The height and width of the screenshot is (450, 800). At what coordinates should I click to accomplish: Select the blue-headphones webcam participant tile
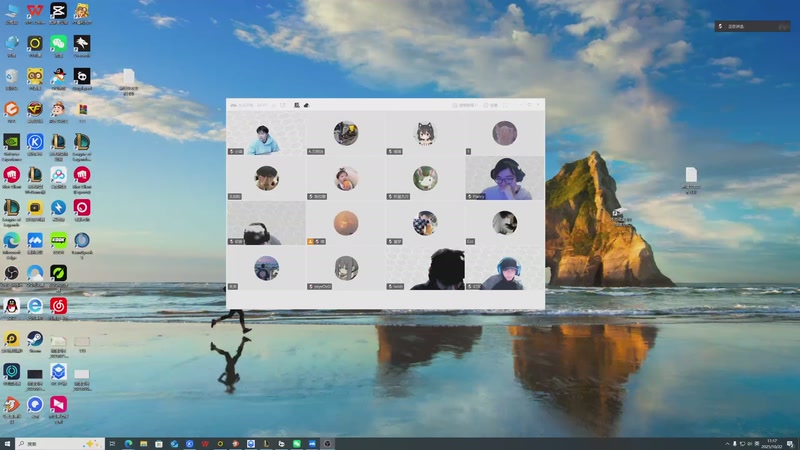pyautogui.click(x=505, y=268)
